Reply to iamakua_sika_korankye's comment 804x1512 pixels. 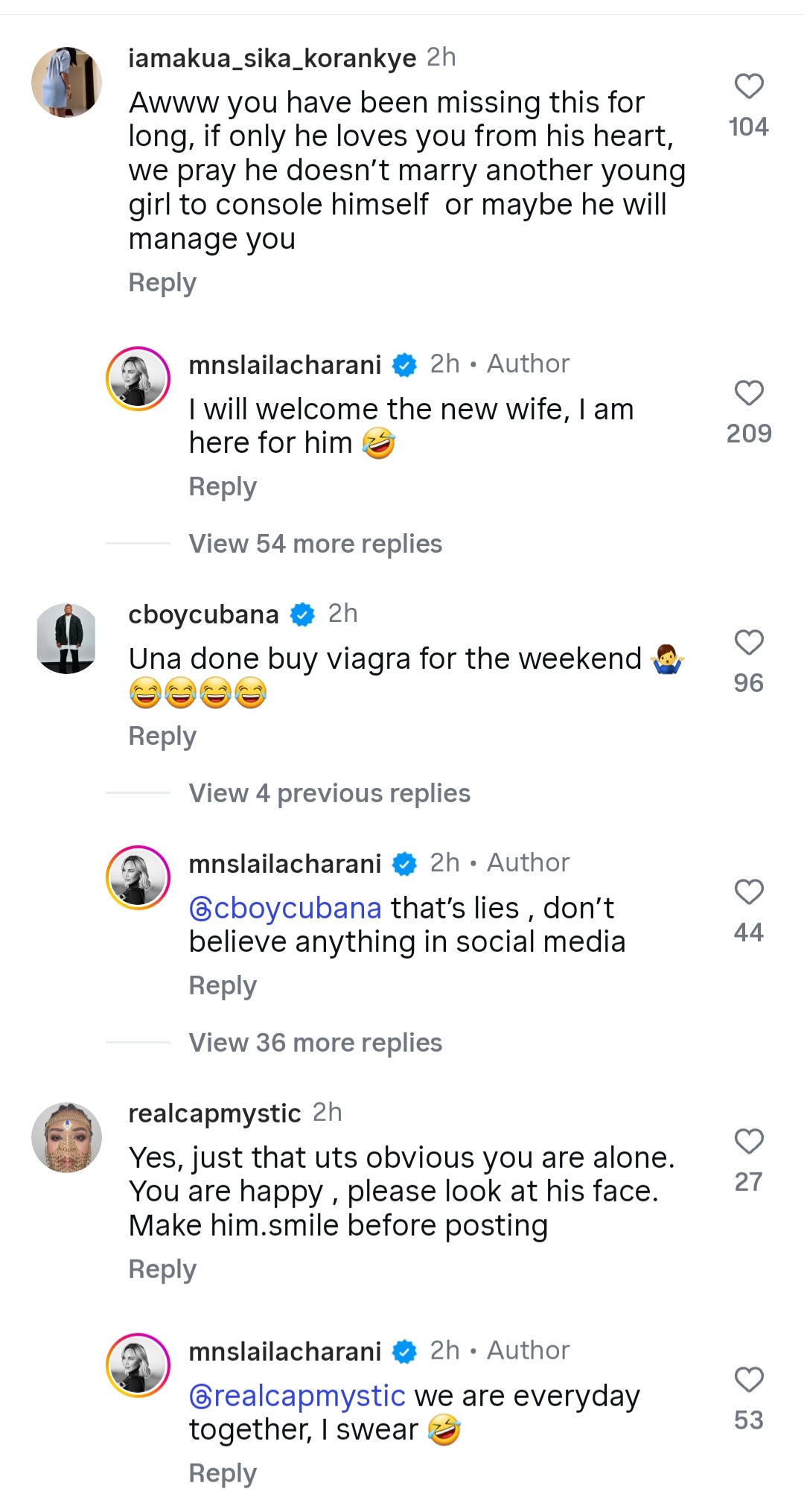click(x=162, y=283)
